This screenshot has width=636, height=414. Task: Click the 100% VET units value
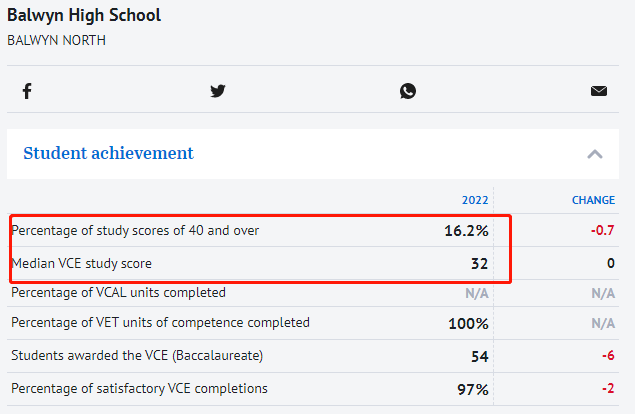coord(468,324)
